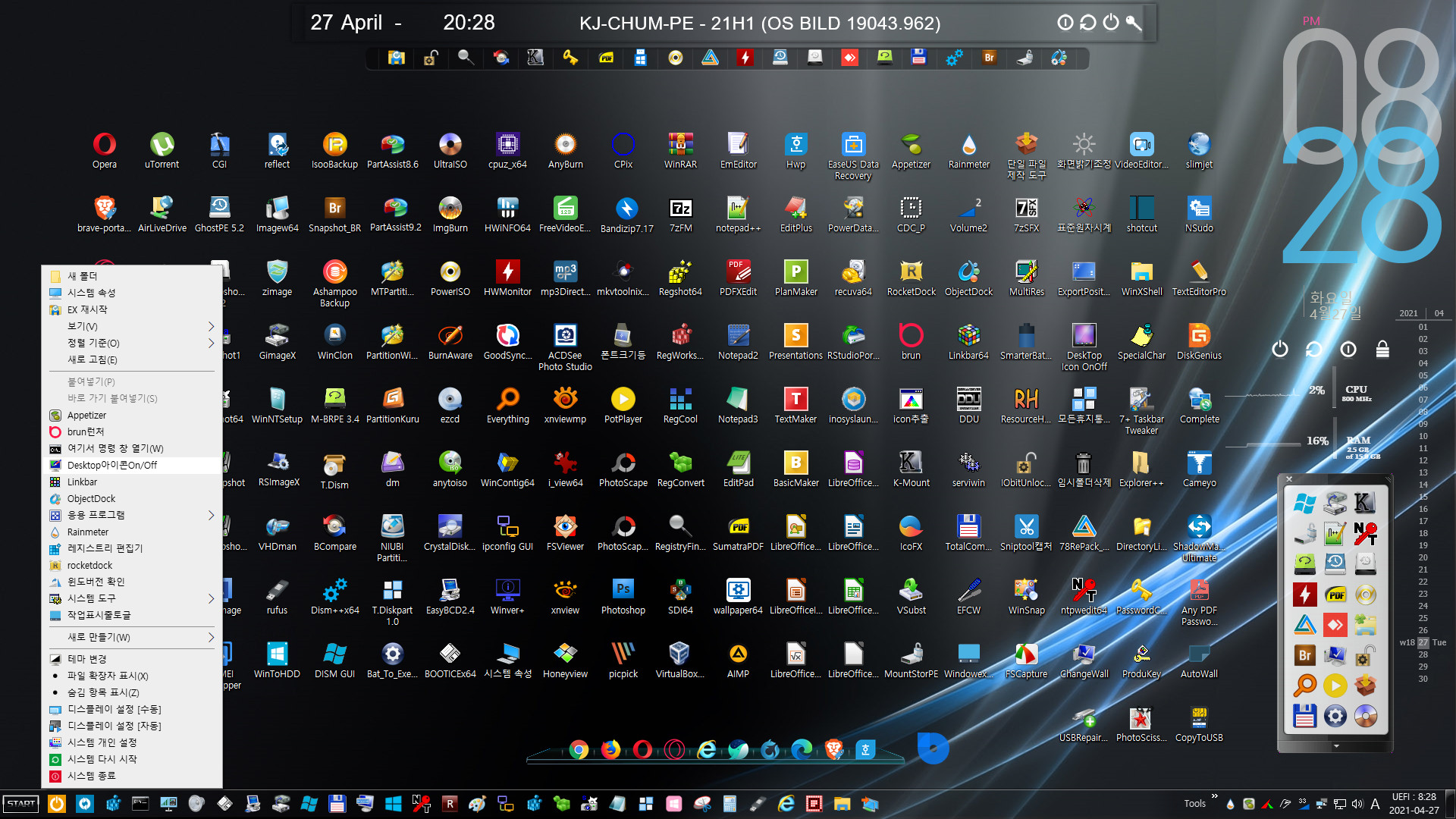Select 시스템 종료 menu entry
Screen dimensions: 1456x819
[132, 776]
